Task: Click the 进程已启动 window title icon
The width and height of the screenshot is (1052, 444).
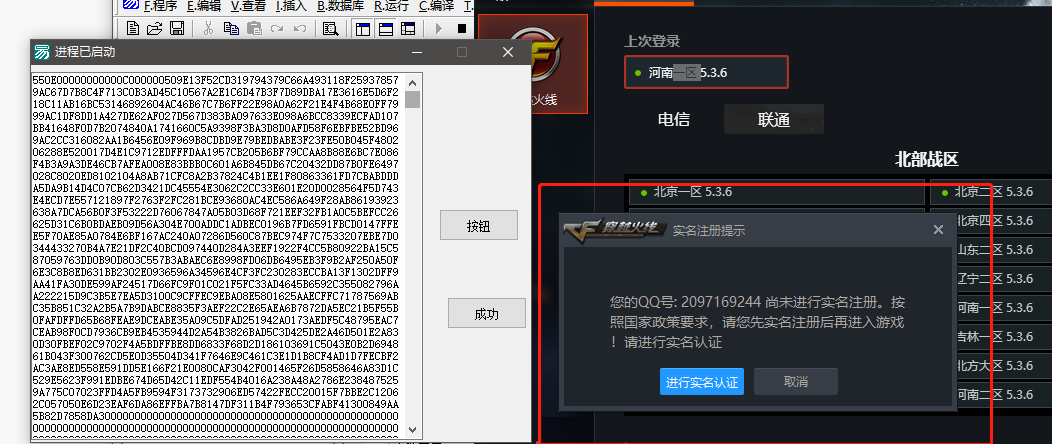Action: pos(42,52)
